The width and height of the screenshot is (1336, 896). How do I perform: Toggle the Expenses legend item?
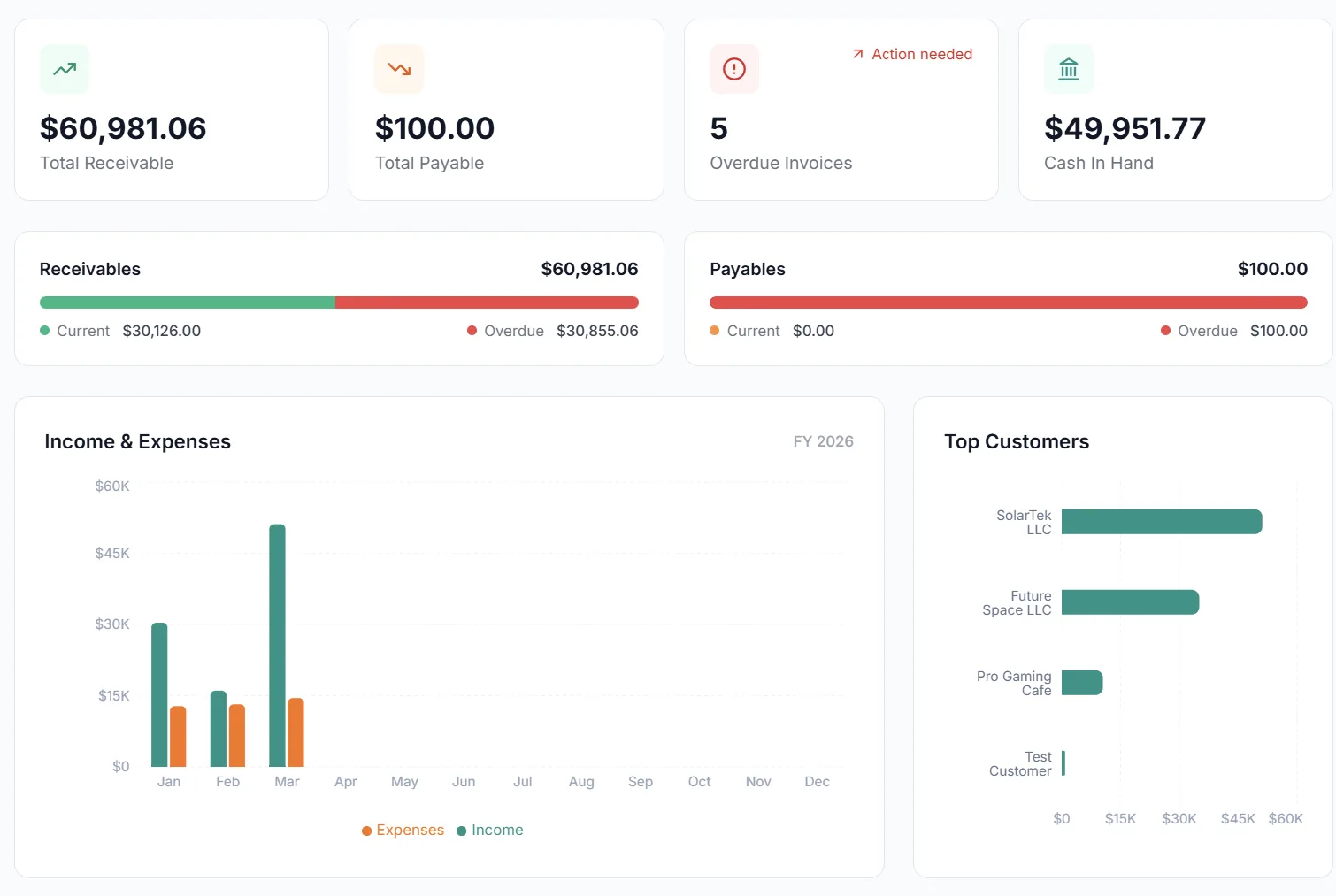pyautogui.click(x=403, y=830)
